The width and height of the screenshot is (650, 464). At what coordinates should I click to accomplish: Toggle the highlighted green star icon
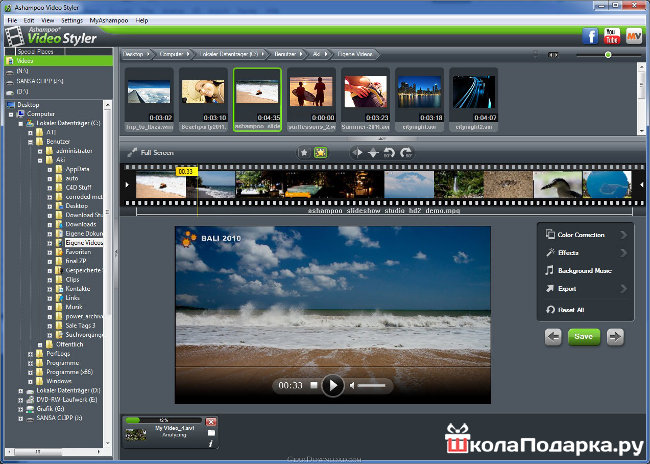click(320, 153)
